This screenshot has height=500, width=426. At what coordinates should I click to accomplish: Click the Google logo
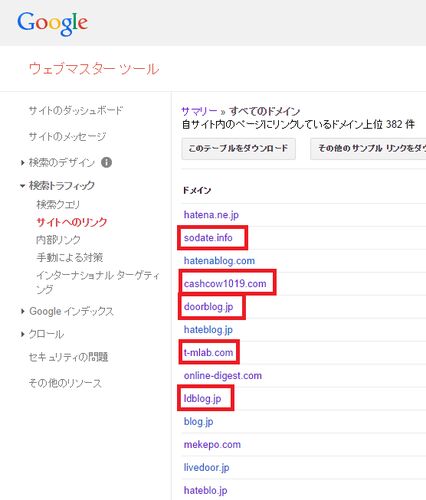point(52,23)
